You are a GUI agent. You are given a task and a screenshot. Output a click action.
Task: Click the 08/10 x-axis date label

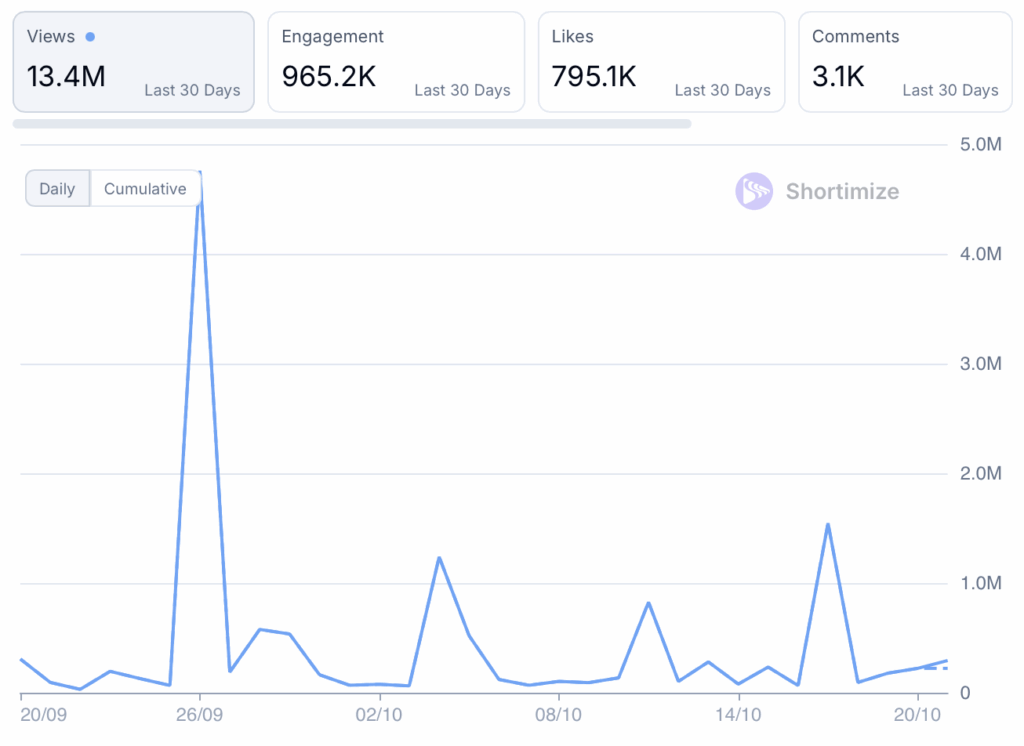pos(558,715)
